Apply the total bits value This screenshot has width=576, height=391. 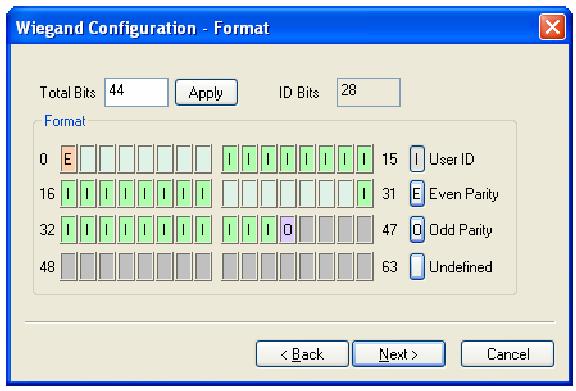206,92
